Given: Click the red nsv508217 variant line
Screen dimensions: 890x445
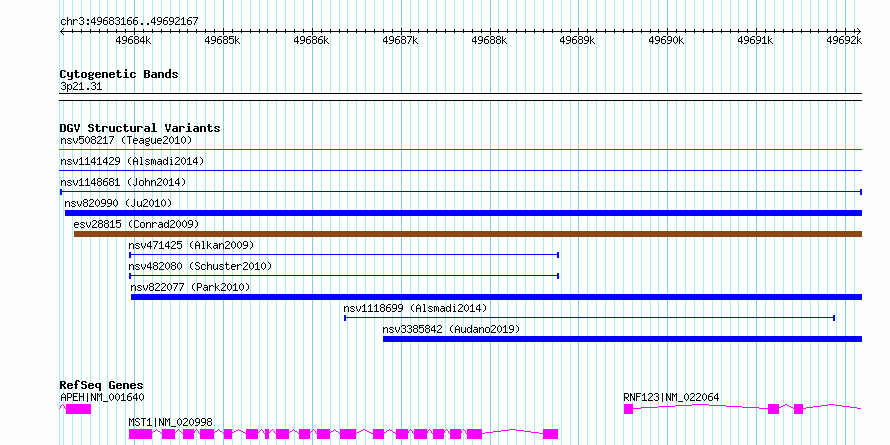Looking at the screenshot, I should click(x=460, y=150).
